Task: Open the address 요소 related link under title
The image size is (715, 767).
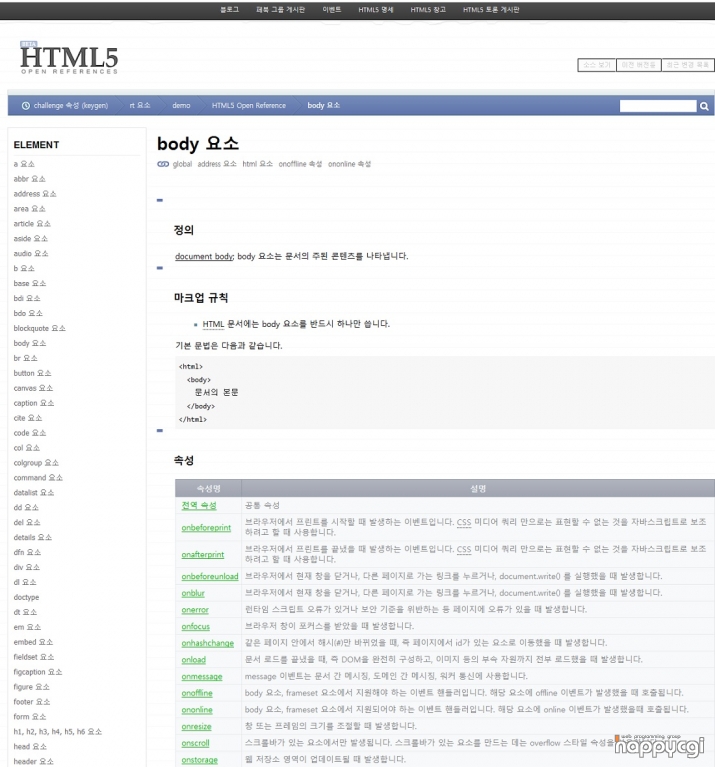Action: (217, 164)
